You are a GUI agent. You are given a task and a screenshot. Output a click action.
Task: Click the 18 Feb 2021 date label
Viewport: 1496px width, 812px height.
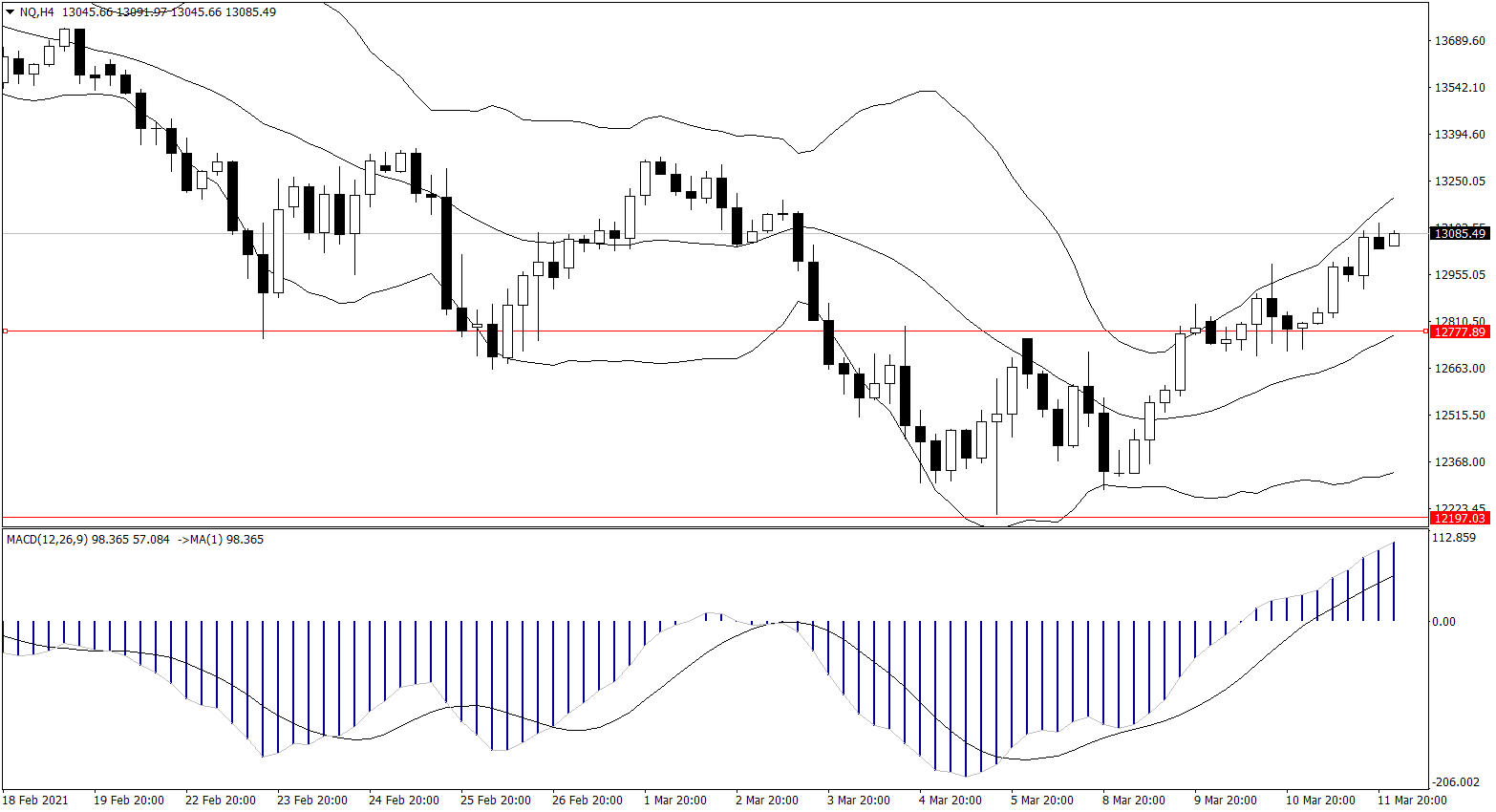[x=35, y=801]
